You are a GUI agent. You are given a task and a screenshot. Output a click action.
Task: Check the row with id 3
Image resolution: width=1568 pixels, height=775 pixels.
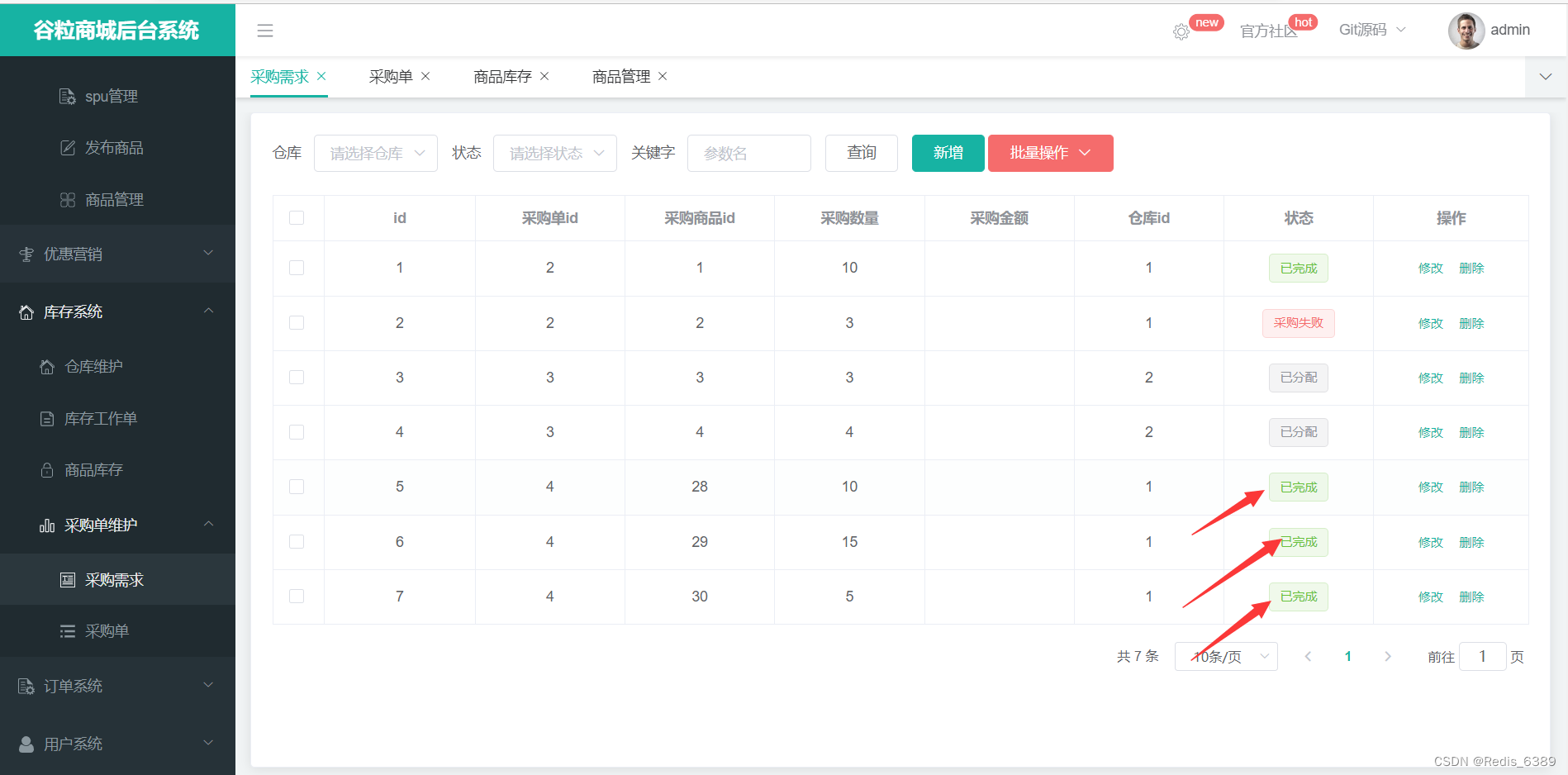(297, 377)
